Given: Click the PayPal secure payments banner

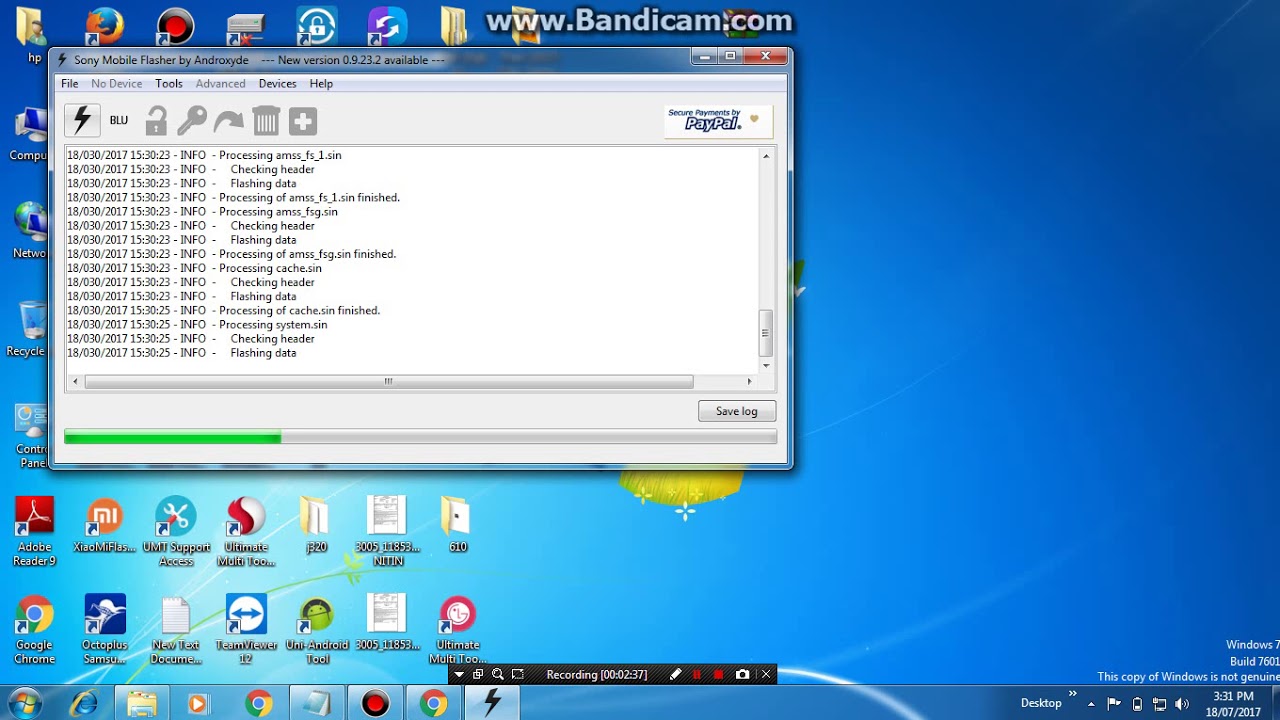Looking at the screenshot, I should pyautogui.click(x=719, y=121).
